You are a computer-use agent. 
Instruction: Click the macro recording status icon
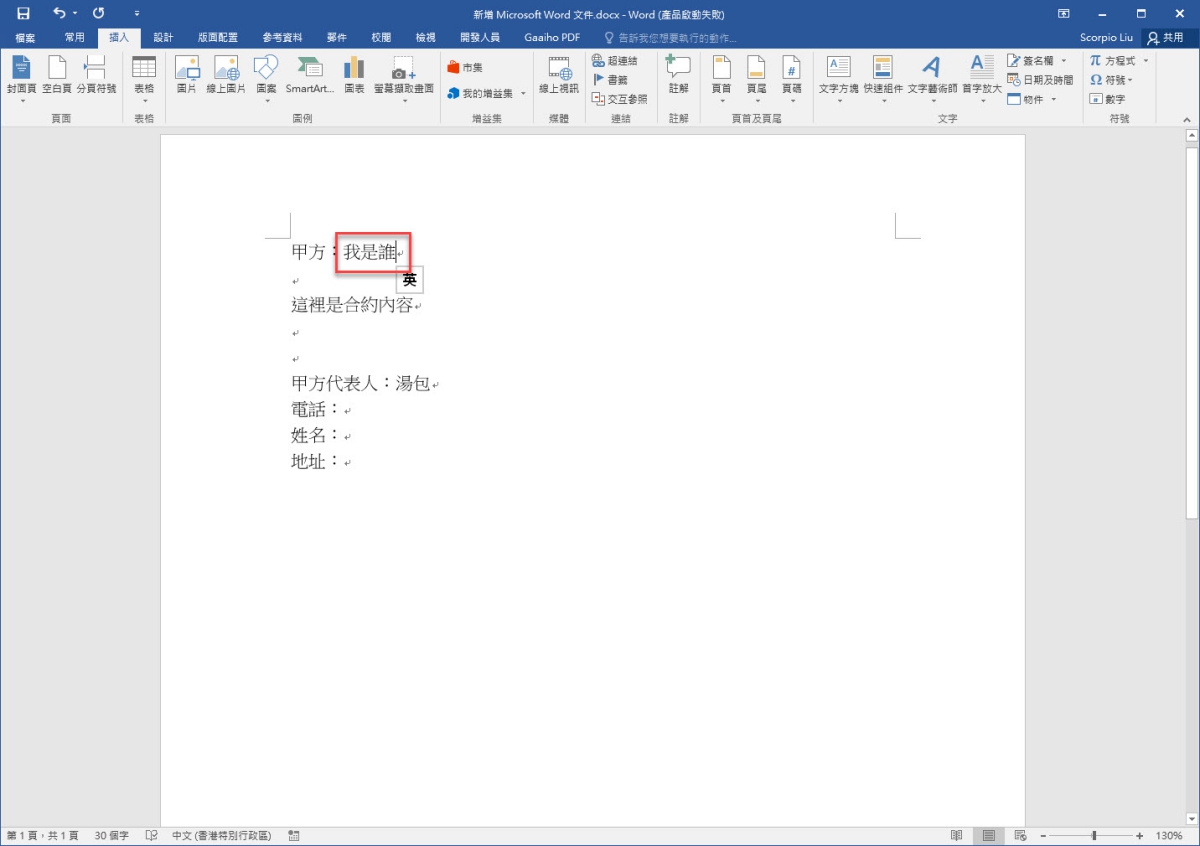coord(294,835)
